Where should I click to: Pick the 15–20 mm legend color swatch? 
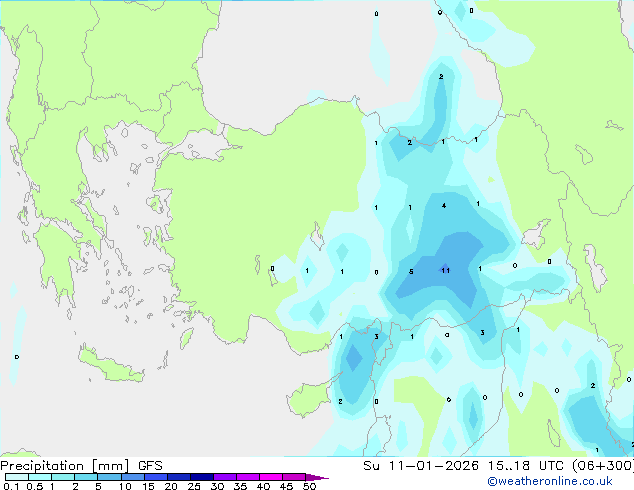pos(156,477)
